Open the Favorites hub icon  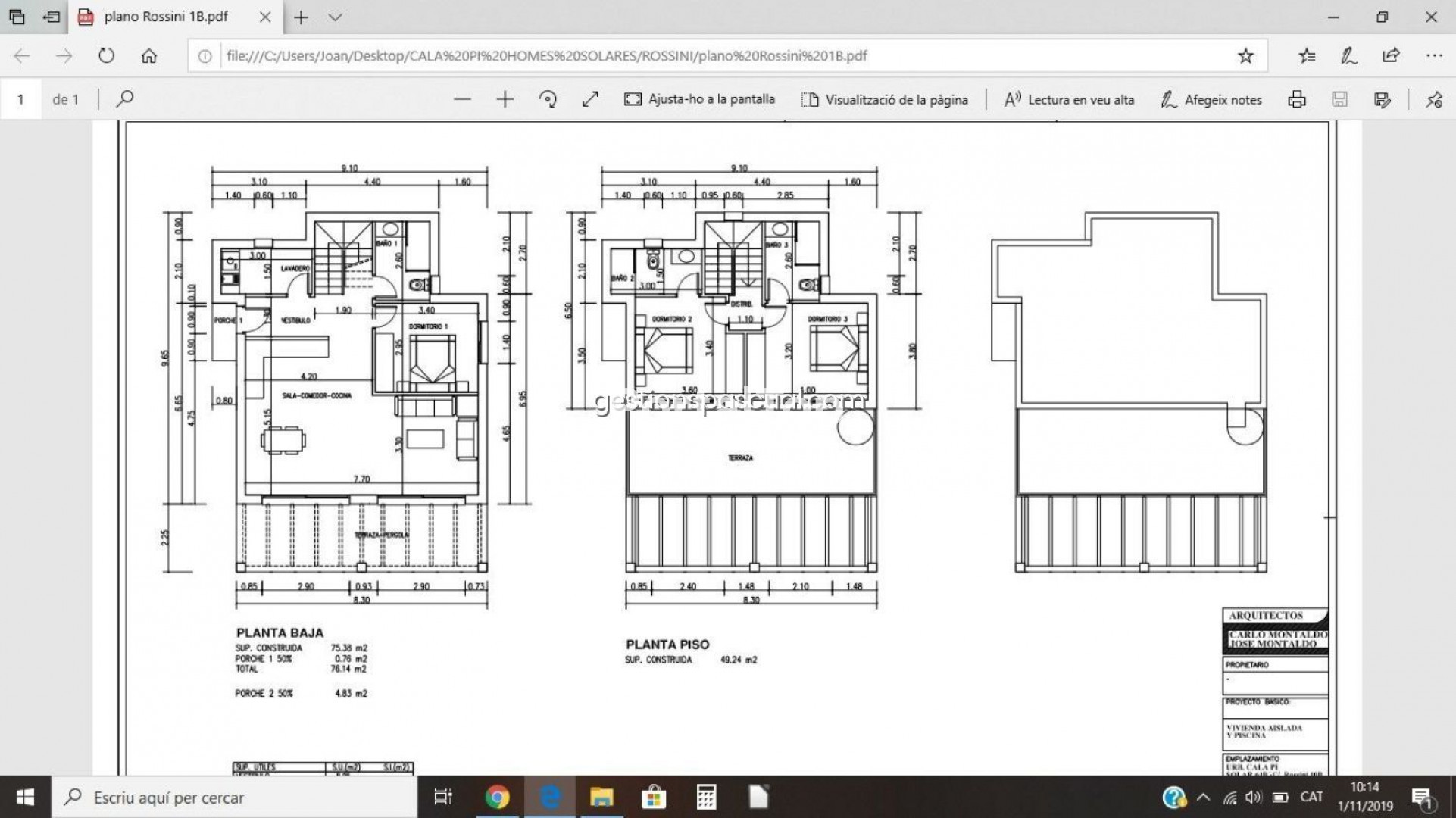pyautogui.click(x=1307, y=55)
